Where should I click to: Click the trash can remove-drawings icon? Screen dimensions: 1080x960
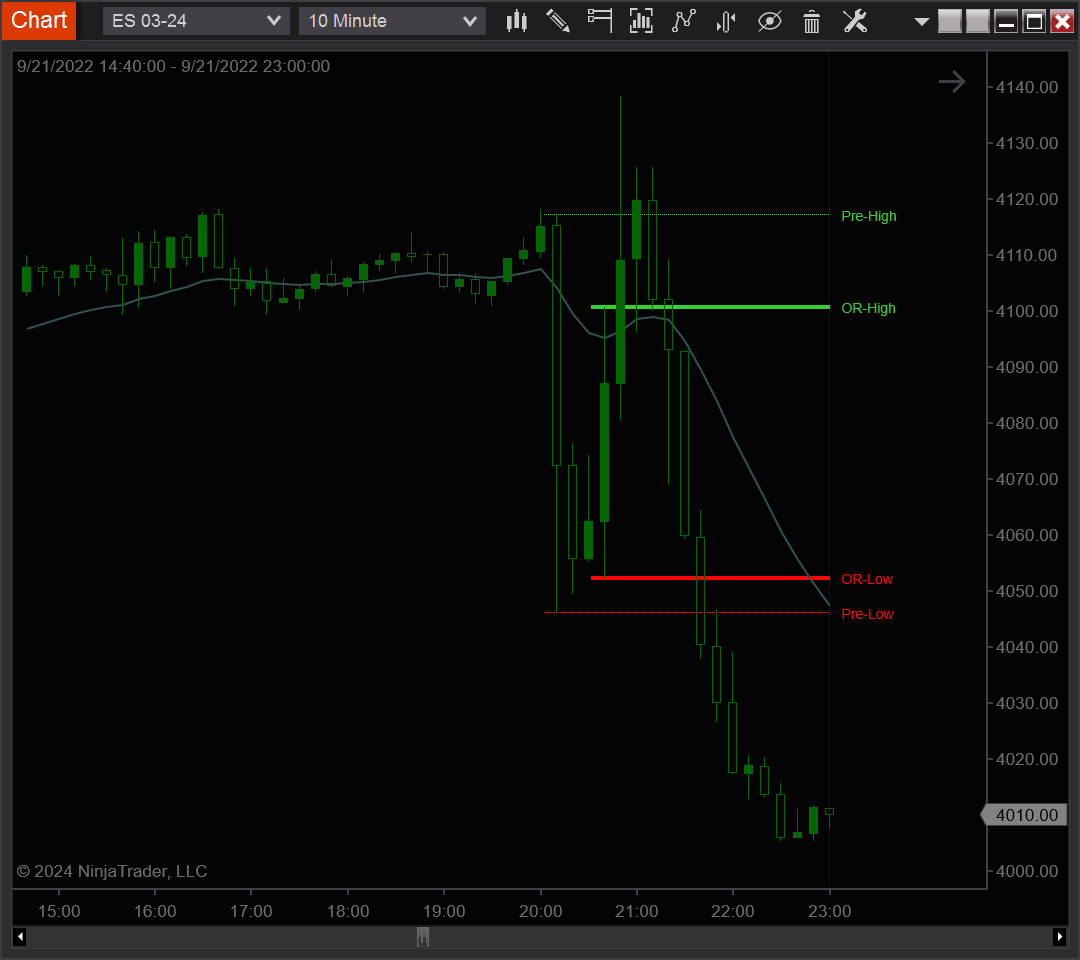click(x=812, y=21)
